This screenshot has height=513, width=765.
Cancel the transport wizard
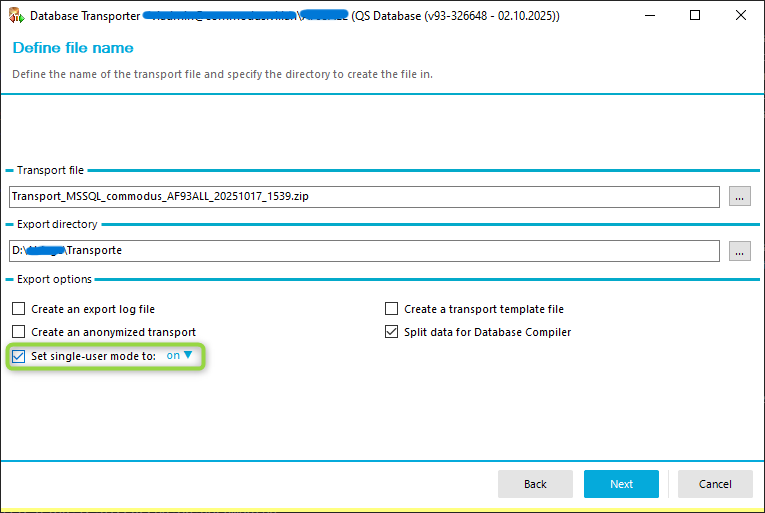714,484
